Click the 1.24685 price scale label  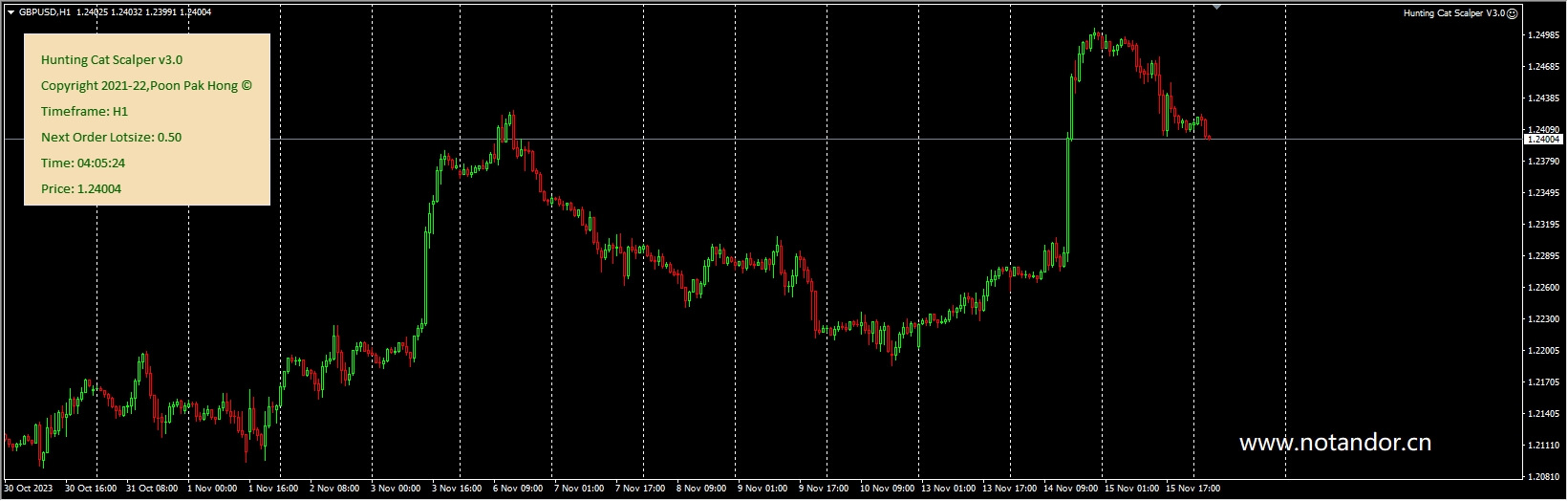1543,67
